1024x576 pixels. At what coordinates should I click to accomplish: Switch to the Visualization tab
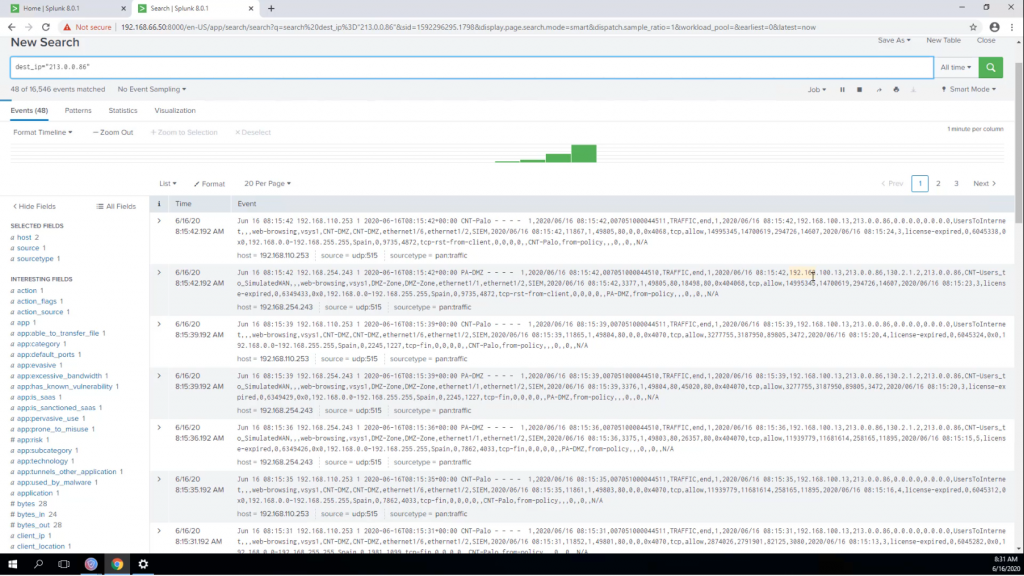pos(175,110)
